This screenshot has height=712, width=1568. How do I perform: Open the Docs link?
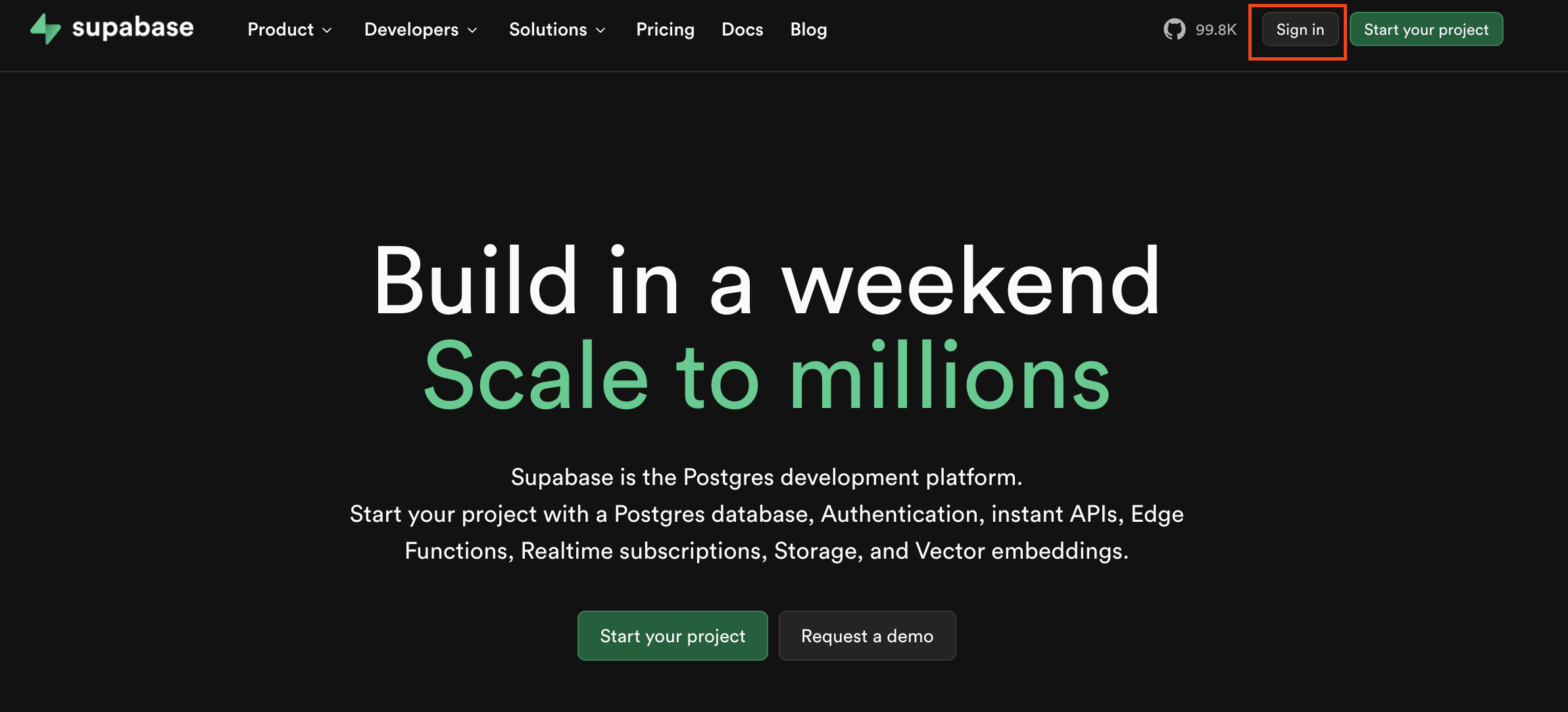pos(742,30)
